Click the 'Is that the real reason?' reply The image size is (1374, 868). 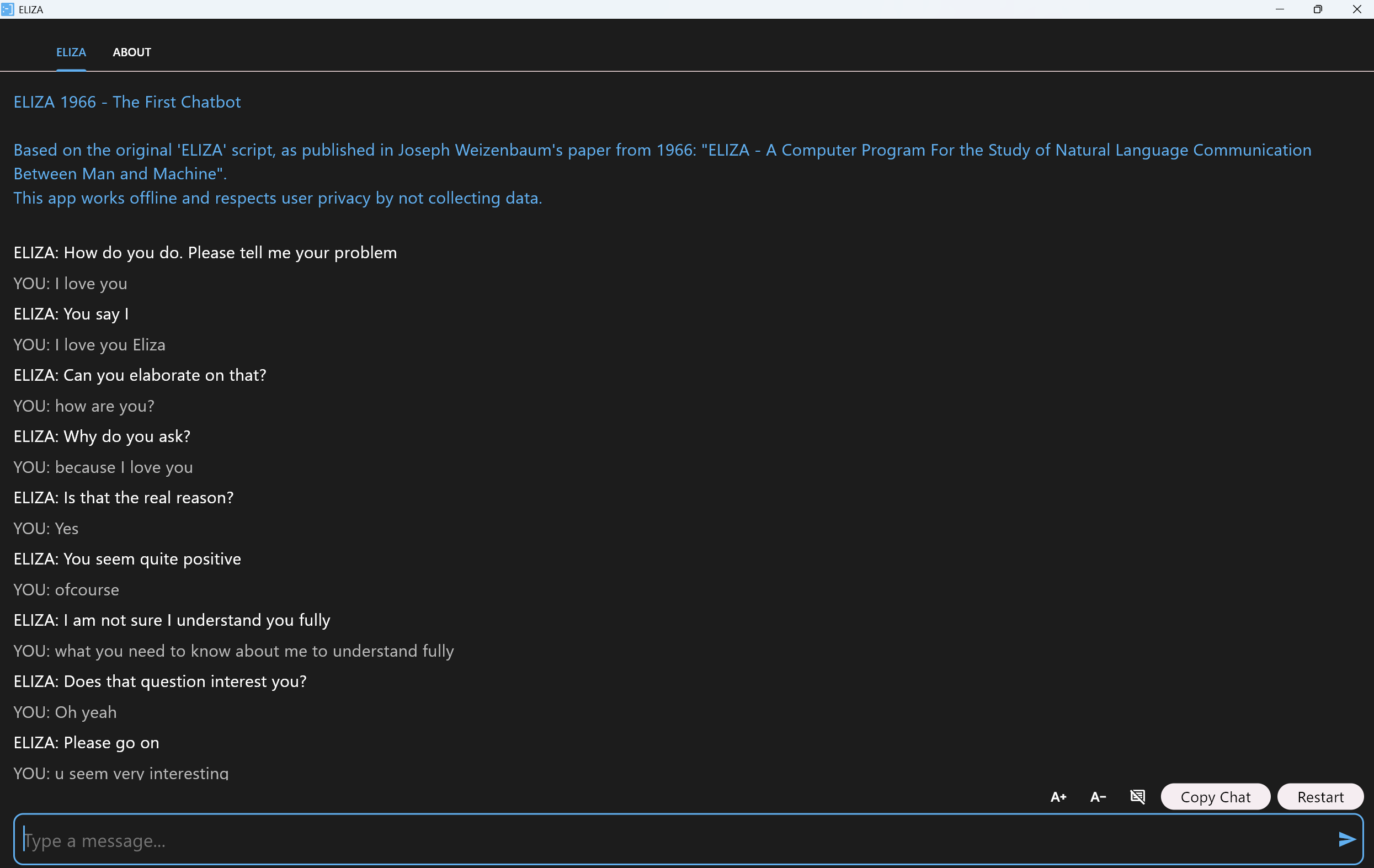click(123, 497)
